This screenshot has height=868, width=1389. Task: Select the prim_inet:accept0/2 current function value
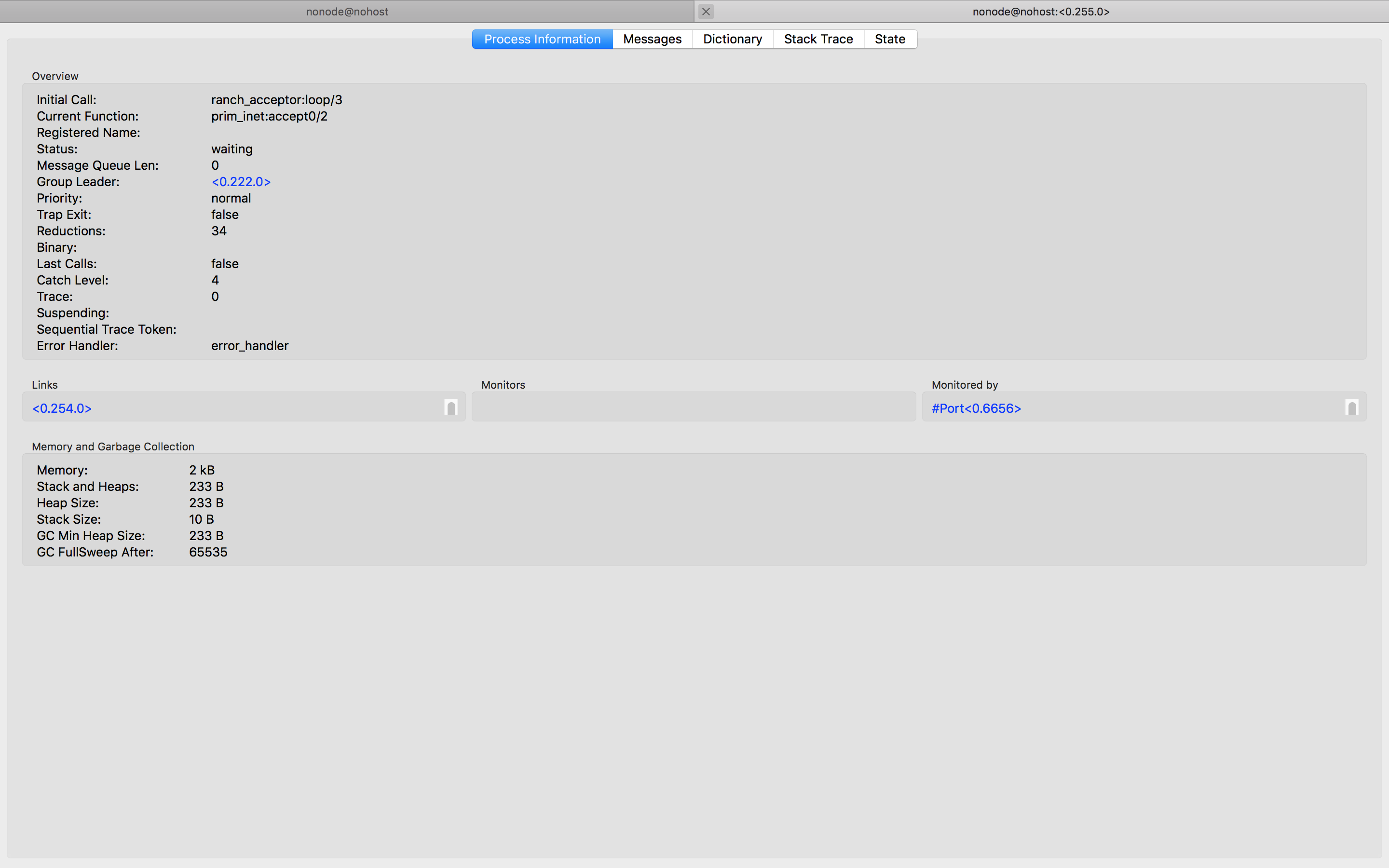pyautogui.click(x=269, y=117)
